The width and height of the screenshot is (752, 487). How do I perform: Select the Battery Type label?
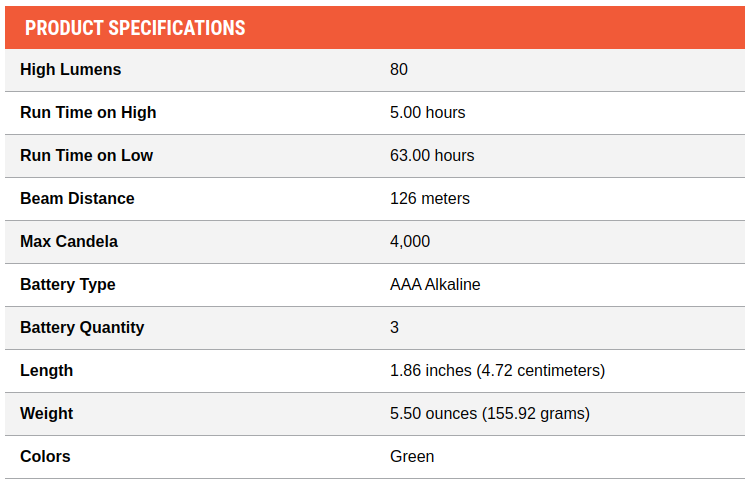click(68, 285)
